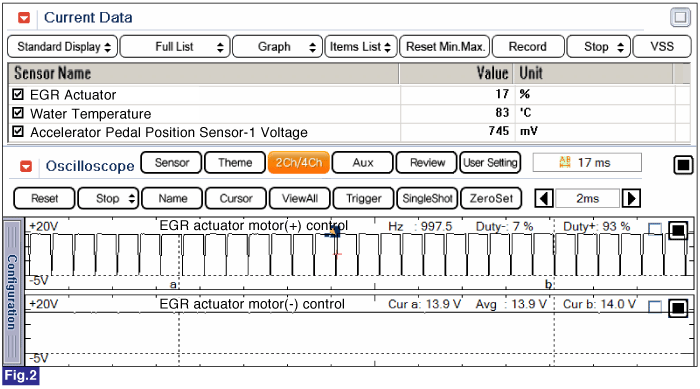The height and width of the screenshot is (389, 700).
Task: Click the black square beside 17 ms
Action: click(x=683, y=165)
